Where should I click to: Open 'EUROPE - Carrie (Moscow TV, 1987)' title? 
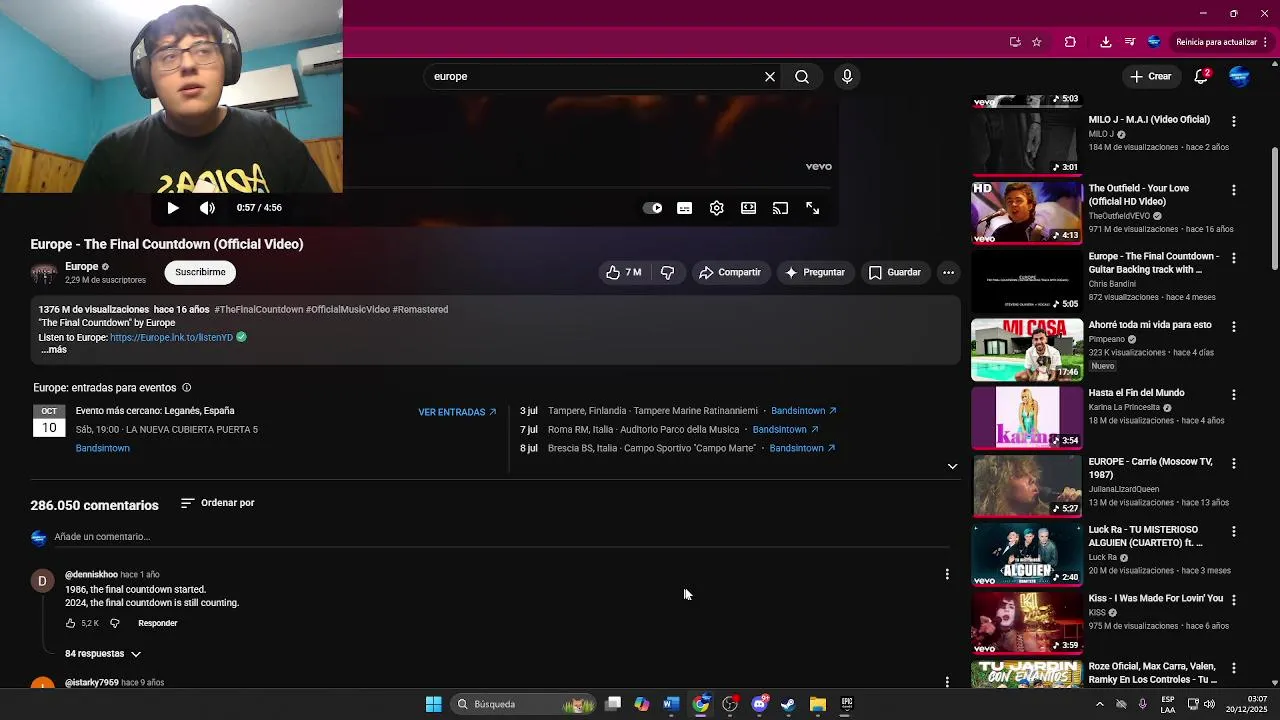tap(1150, 468)
